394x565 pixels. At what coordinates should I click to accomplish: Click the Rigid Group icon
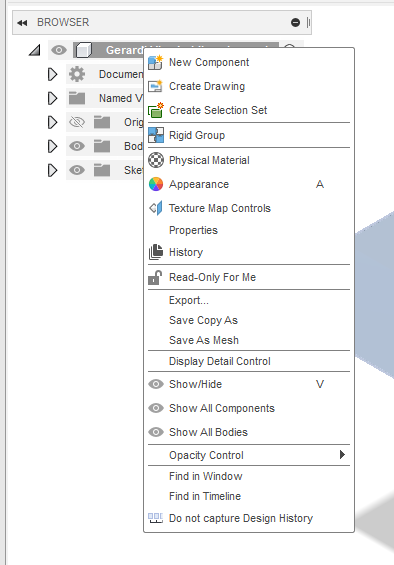tap(156, 135)
